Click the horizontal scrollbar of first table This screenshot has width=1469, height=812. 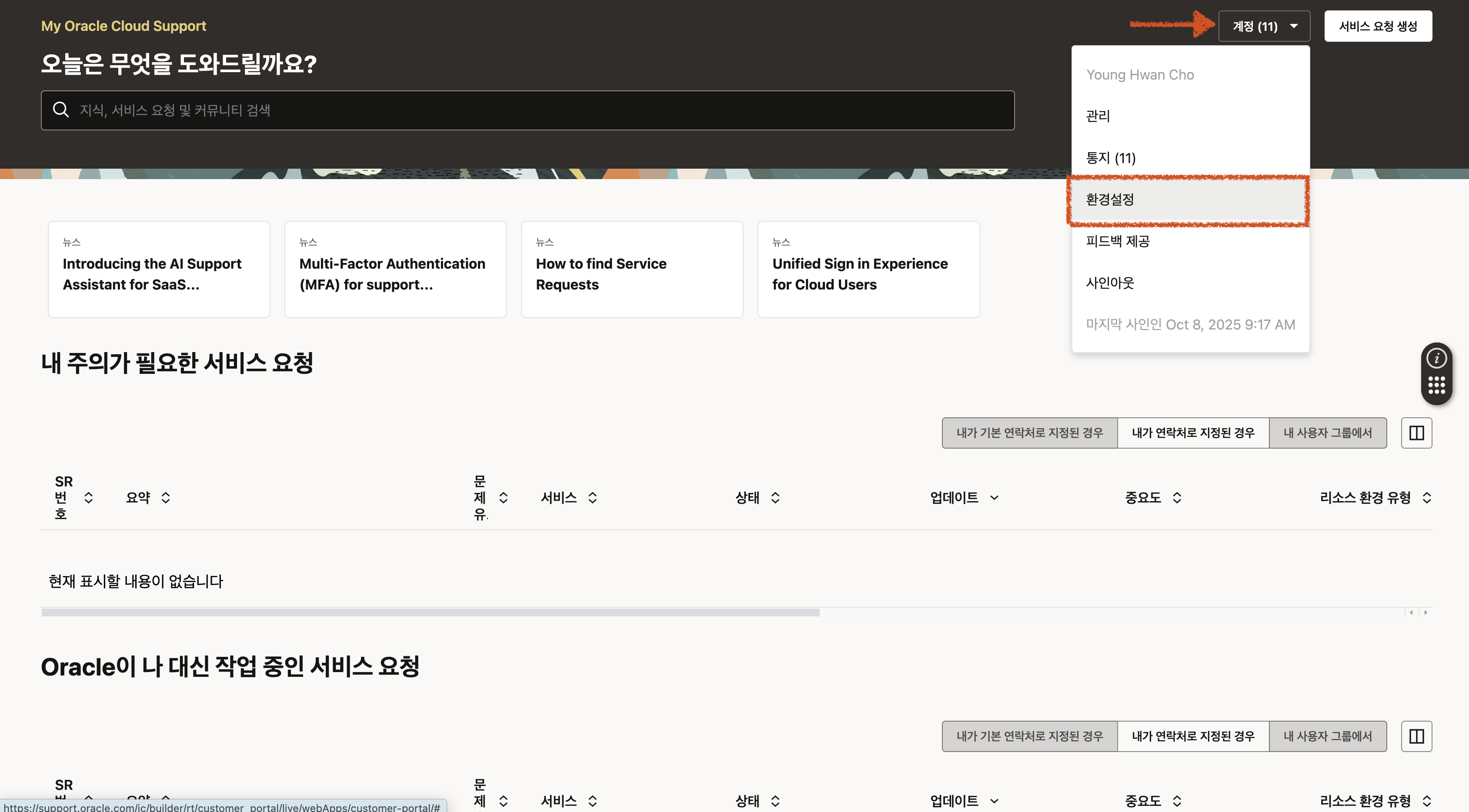click(430, 612)
